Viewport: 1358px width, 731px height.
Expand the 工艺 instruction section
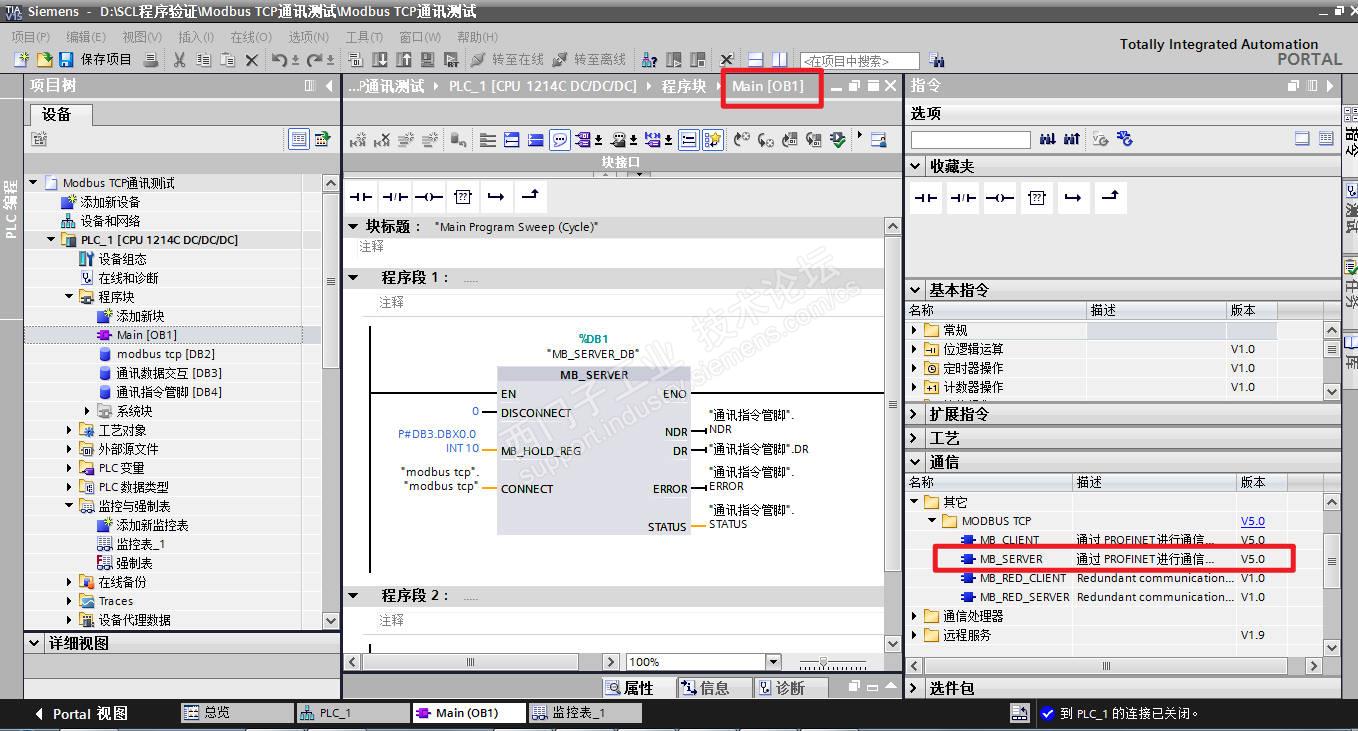pos(916,438)
